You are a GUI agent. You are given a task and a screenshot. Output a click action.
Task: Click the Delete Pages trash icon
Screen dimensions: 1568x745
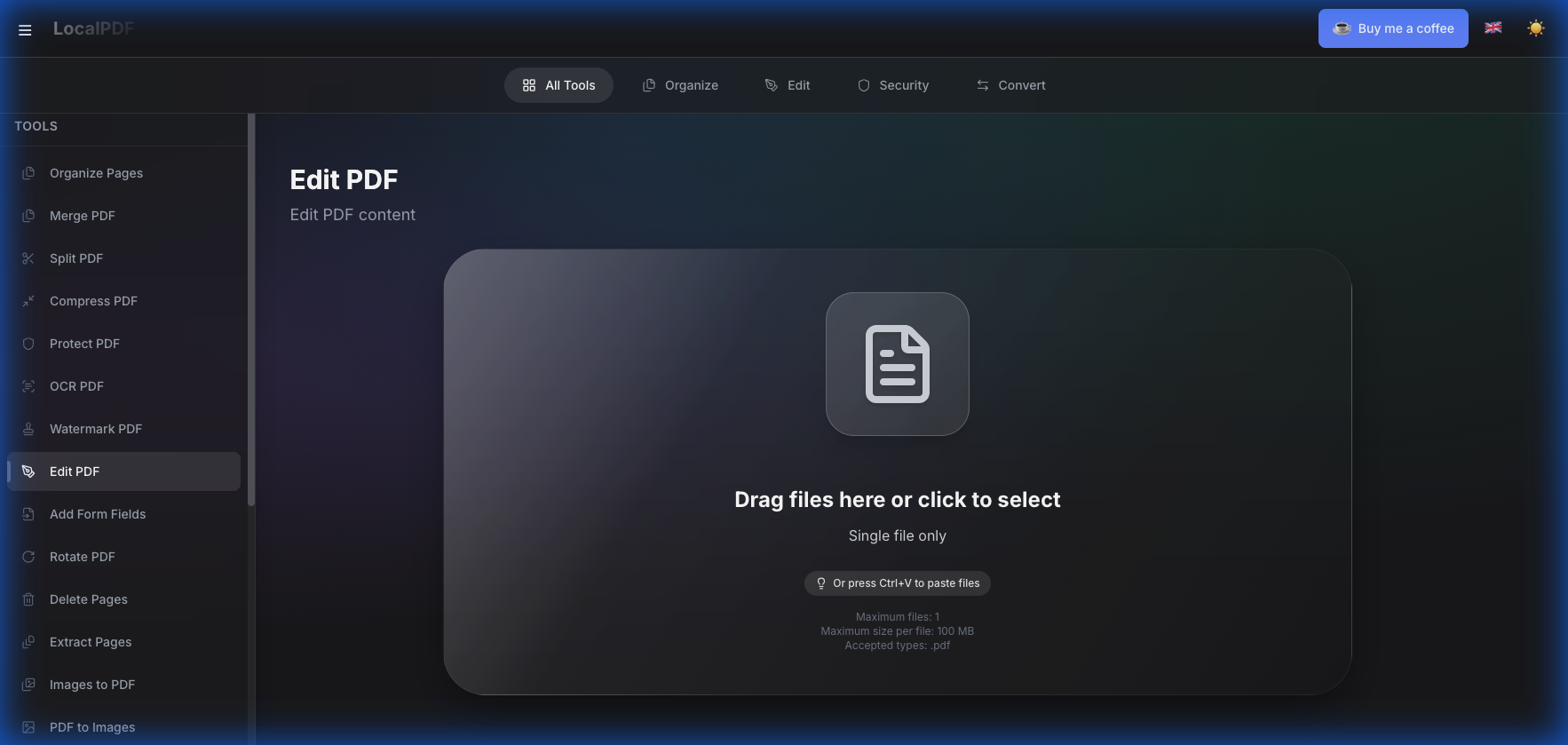pos(28,599)
